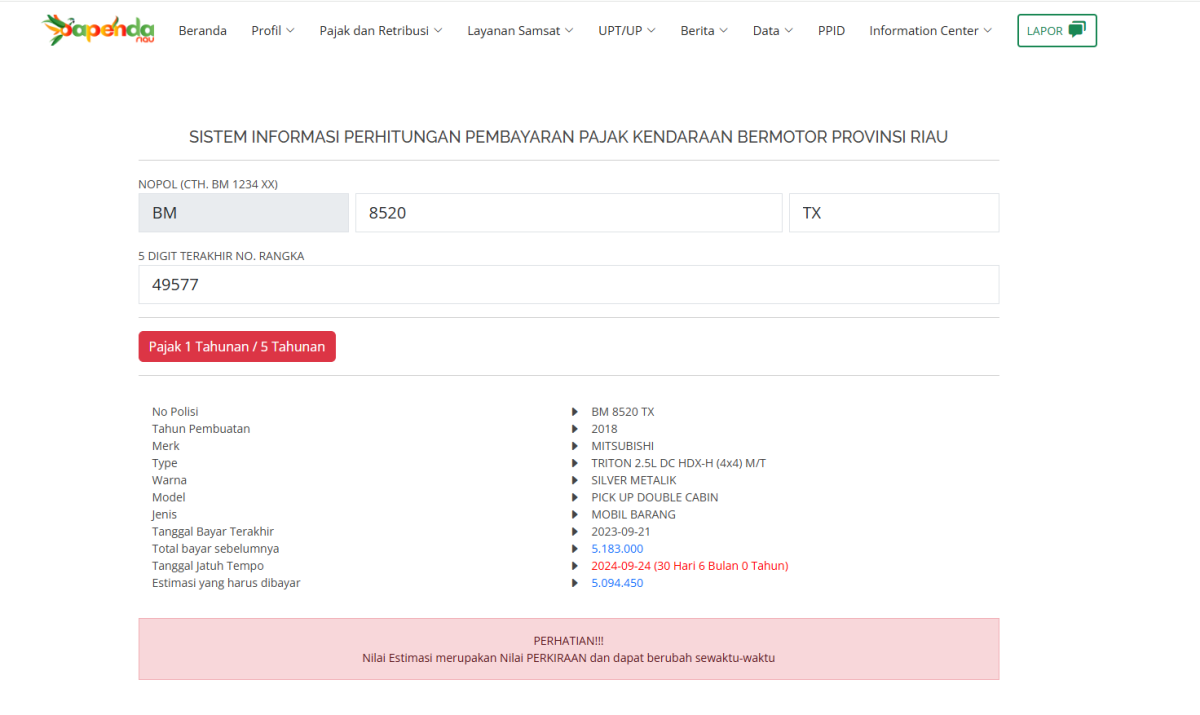
Task: Click the chat icon in LAPOR button
Action: coord(1077,30)
